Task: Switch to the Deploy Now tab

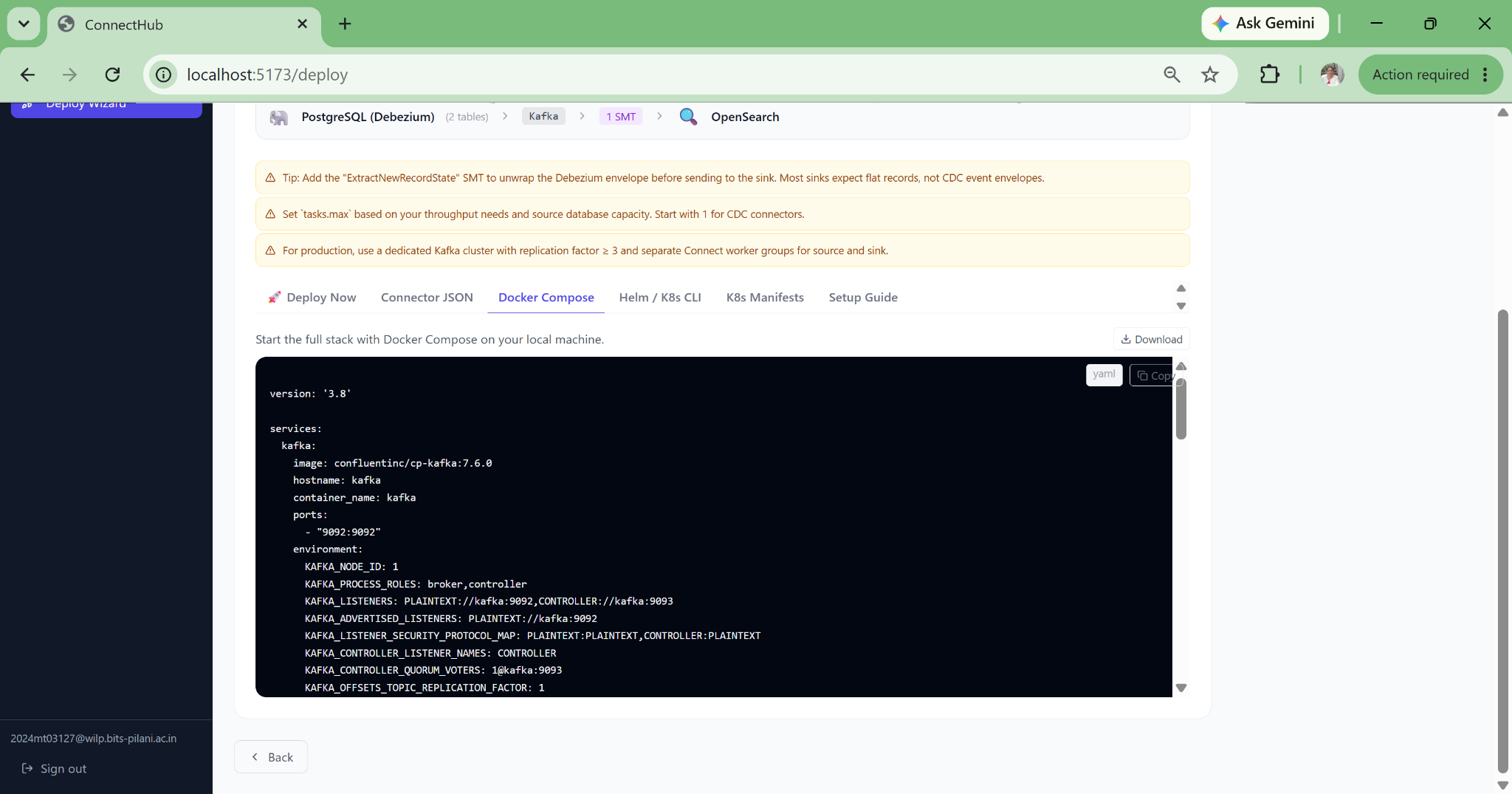Action: [x=312, y=298]
